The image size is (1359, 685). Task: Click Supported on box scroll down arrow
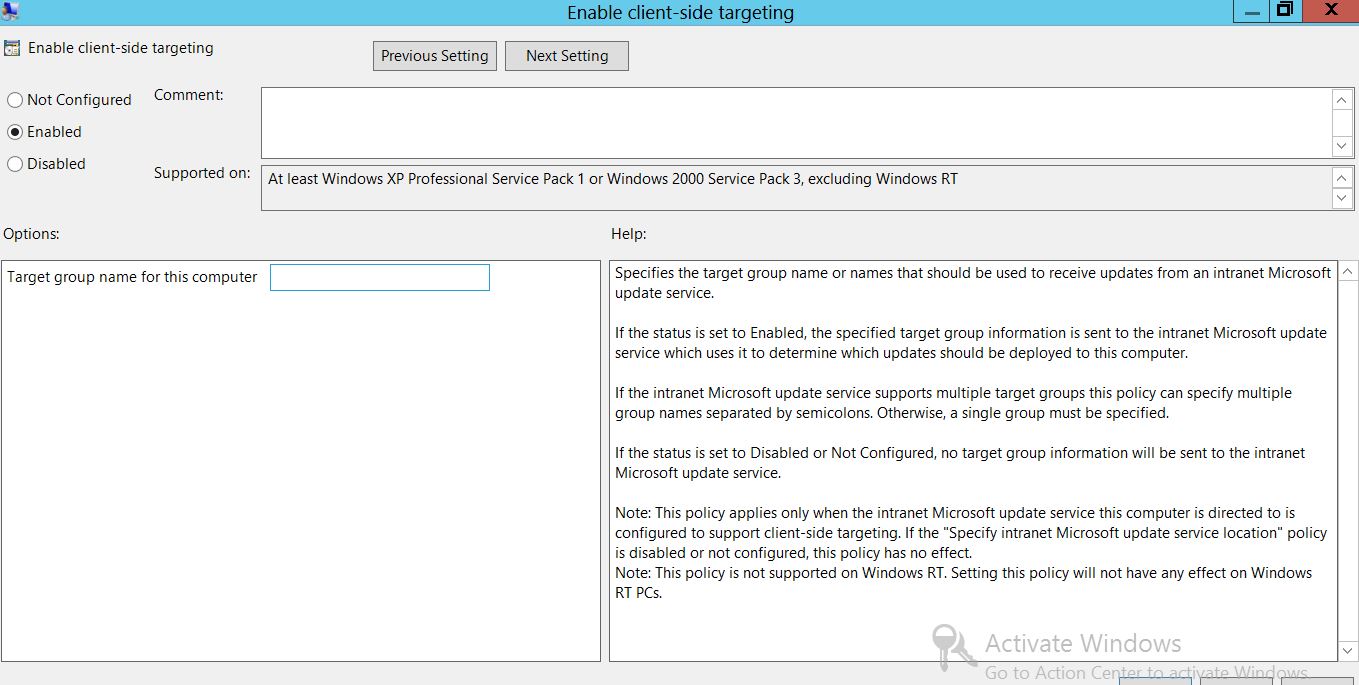[x=1342, y=198]
